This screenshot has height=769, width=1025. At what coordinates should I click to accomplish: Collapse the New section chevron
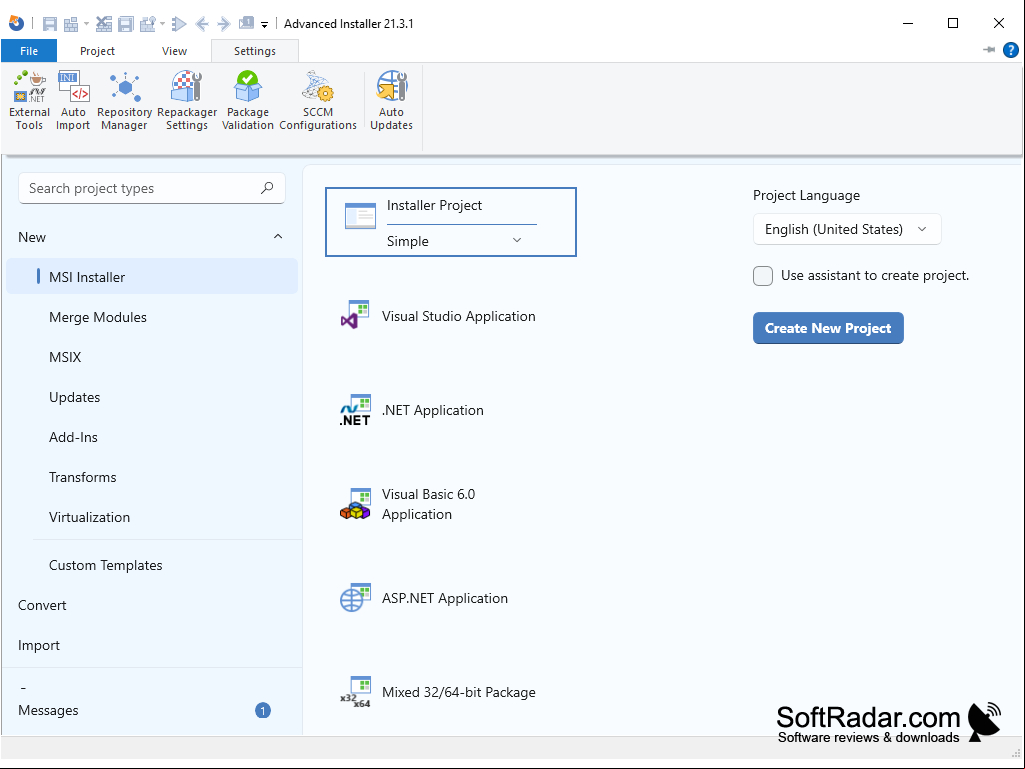[x=278, y=237]
